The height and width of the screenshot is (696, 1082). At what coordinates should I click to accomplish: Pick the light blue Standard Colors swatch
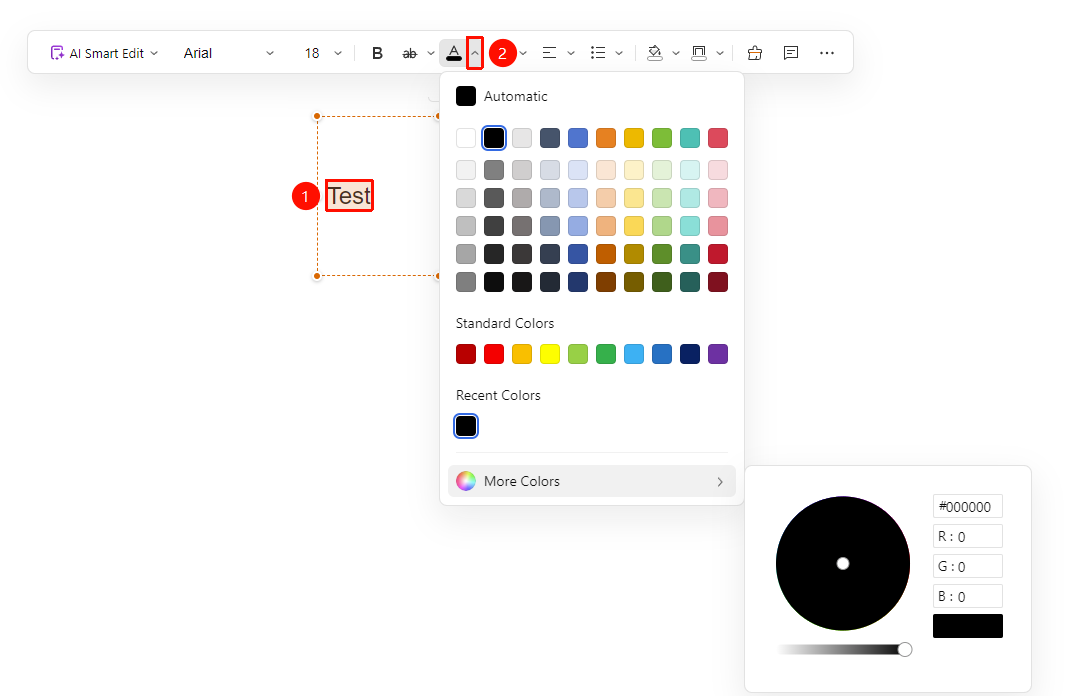coord(634,354)
